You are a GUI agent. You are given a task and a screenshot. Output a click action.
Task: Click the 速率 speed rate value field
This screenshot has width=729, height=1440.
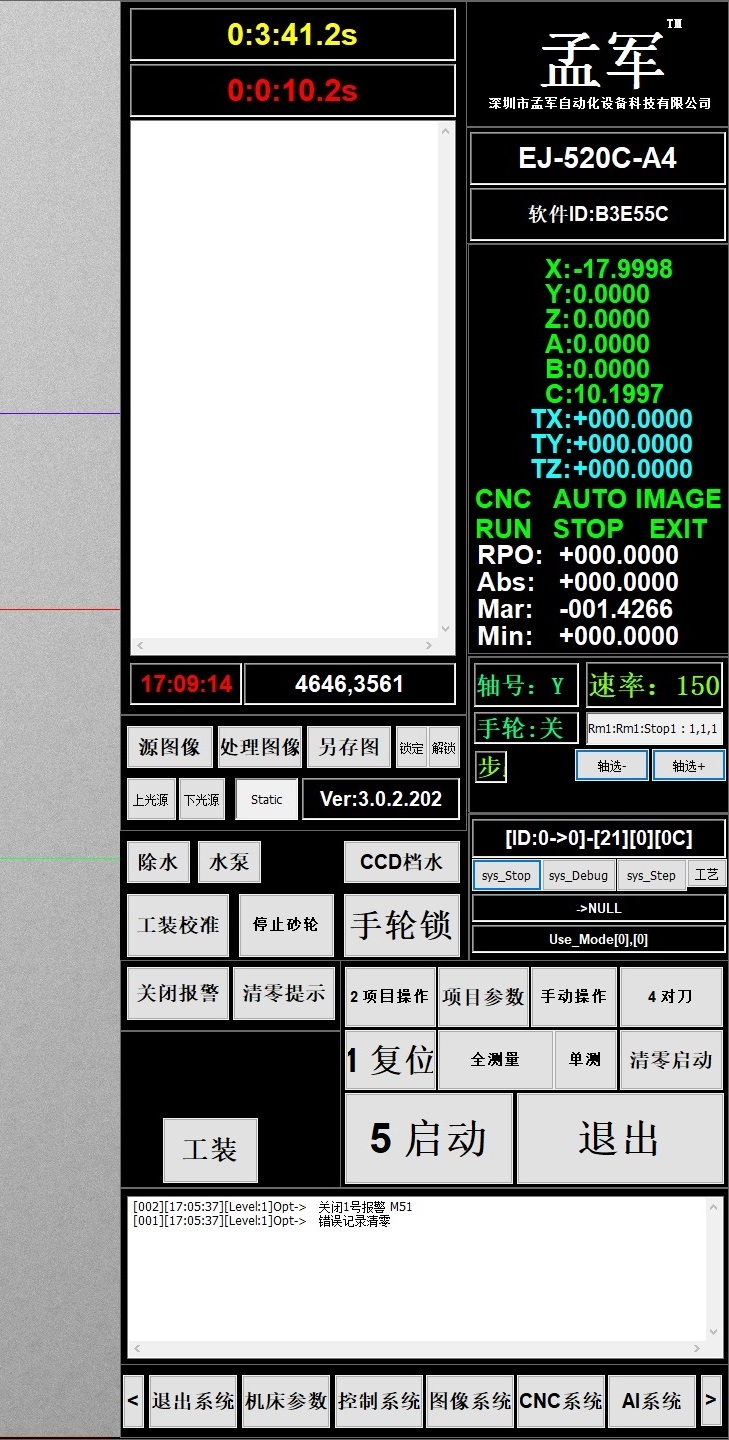[654, 685]
